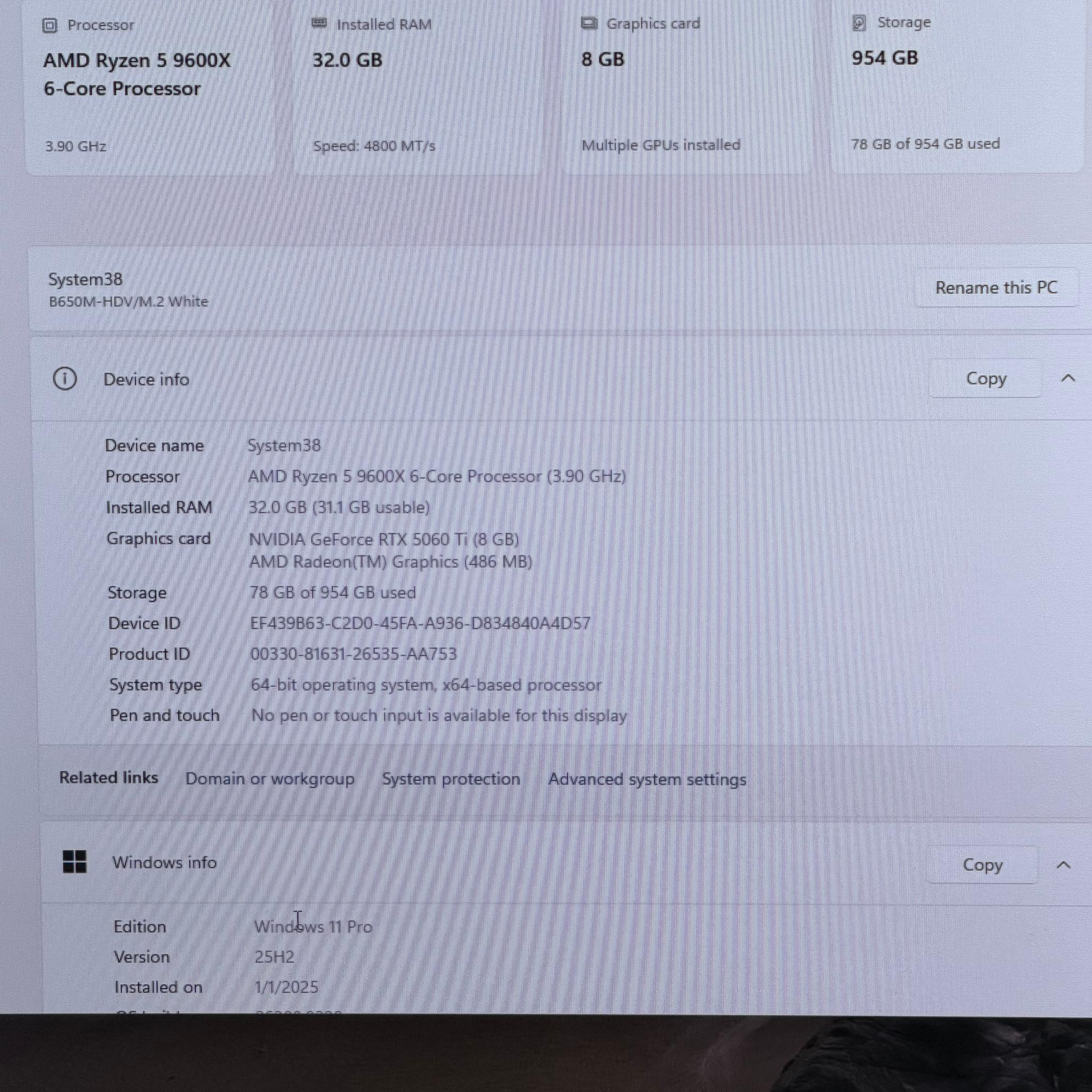The image size is (1092, 1092).
Task: Click the Windows 11 Pro edition value
Action: [x=313, y=927]
